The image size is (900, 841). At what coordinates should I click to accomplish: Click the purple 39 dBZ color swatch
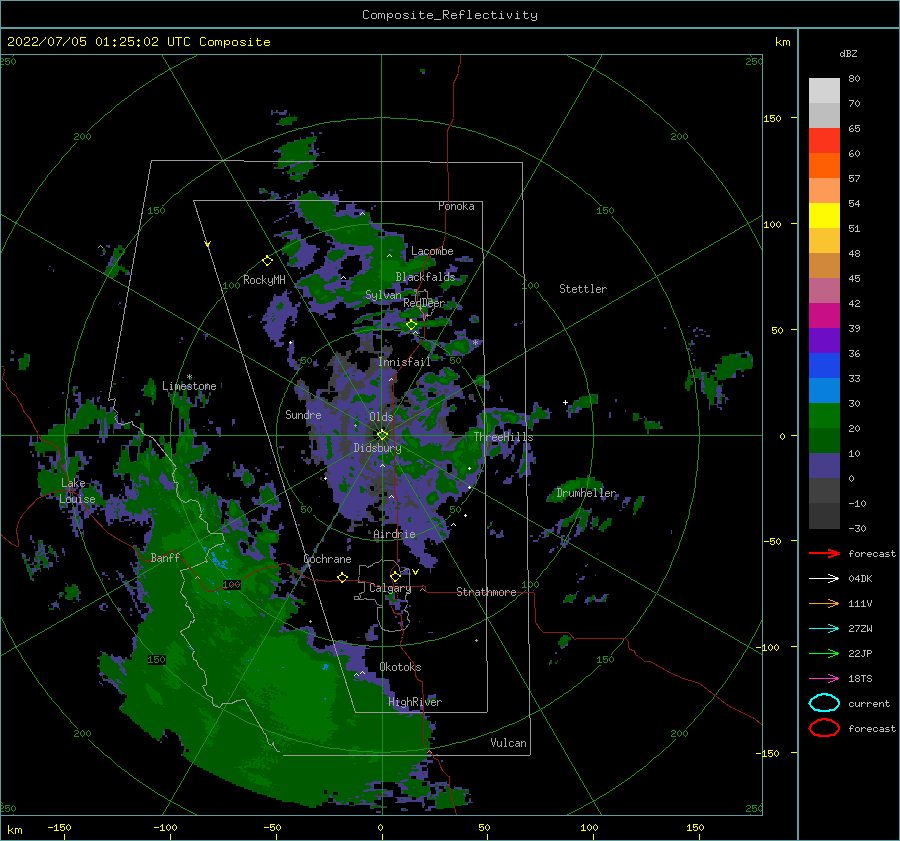(824, 340)
